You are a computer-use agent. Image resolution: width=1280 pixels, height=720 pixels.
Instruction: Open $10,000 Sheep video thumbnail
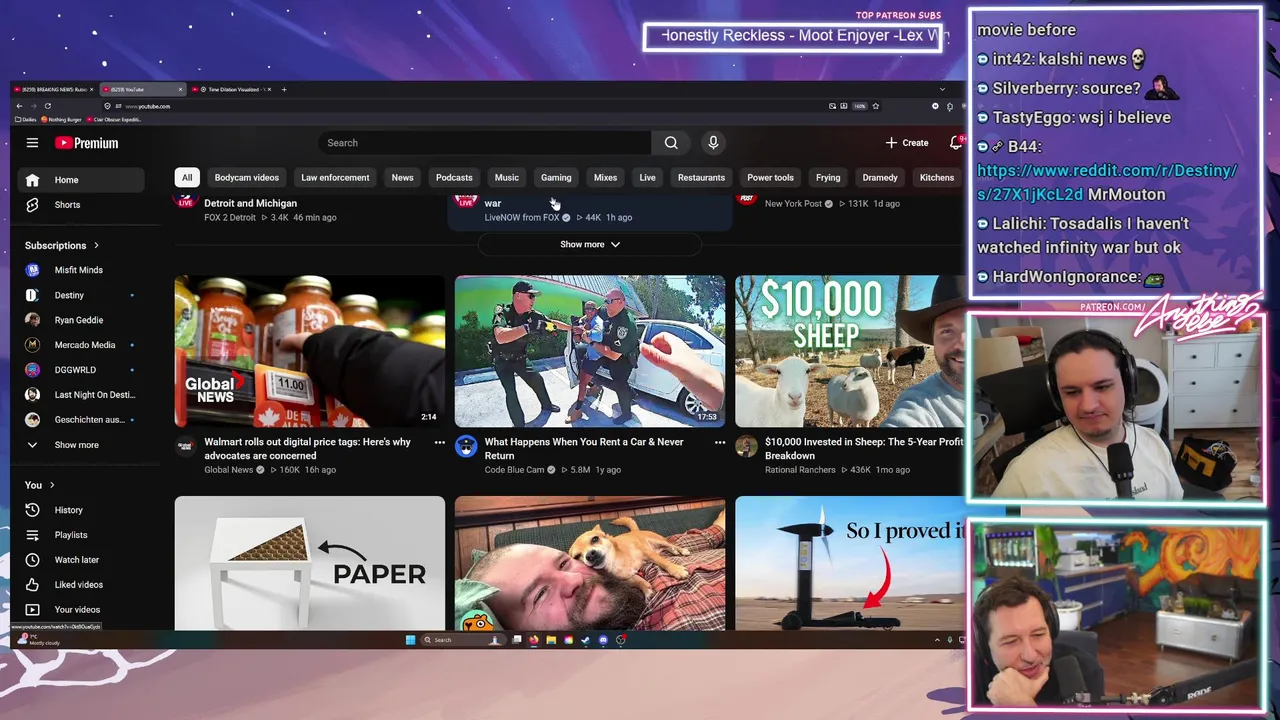pyautogui.click(x=850, y=352)
